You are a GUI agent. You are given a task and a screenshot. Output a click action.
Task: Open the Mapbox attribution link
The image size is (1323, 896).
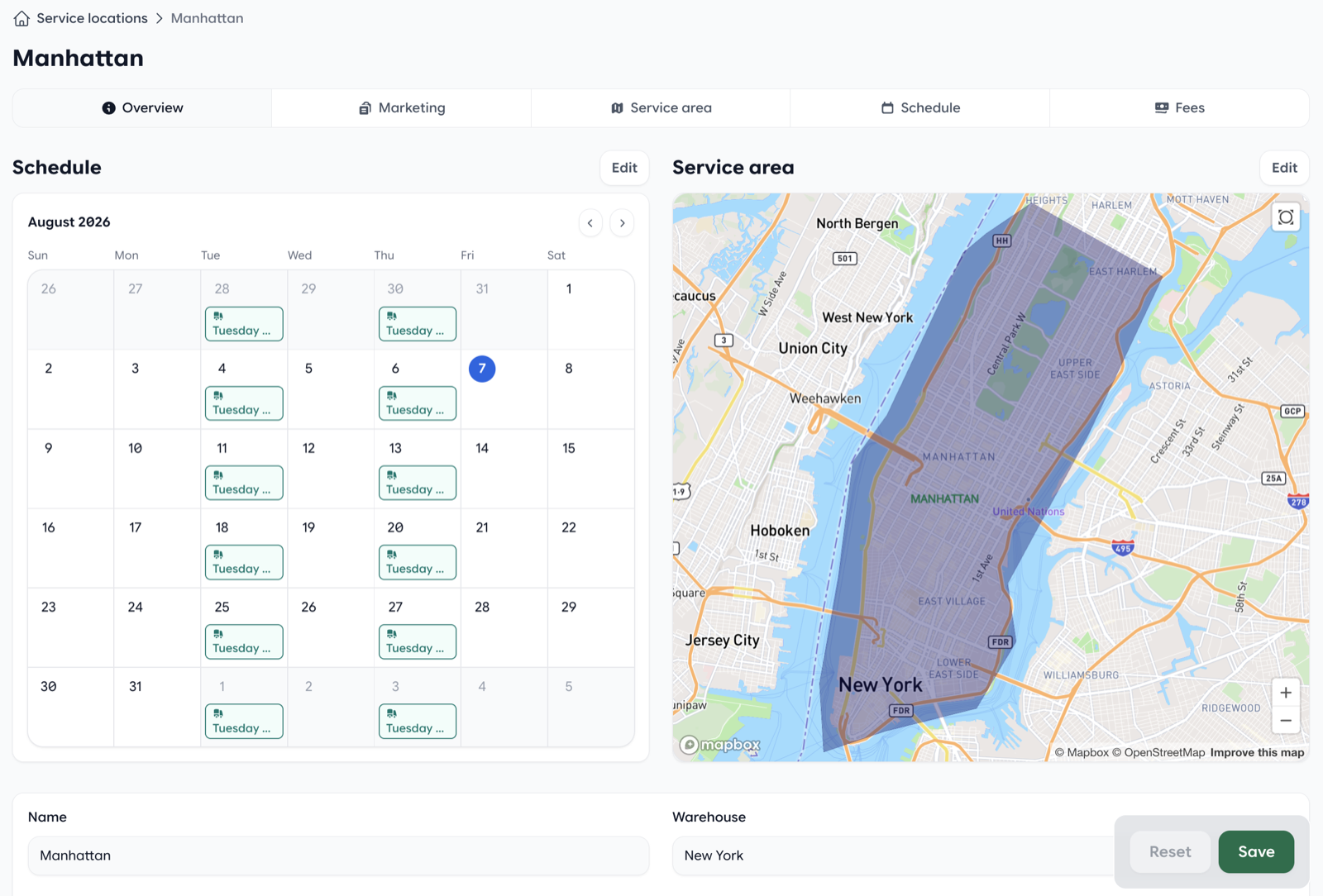(x=1082, y=753)
